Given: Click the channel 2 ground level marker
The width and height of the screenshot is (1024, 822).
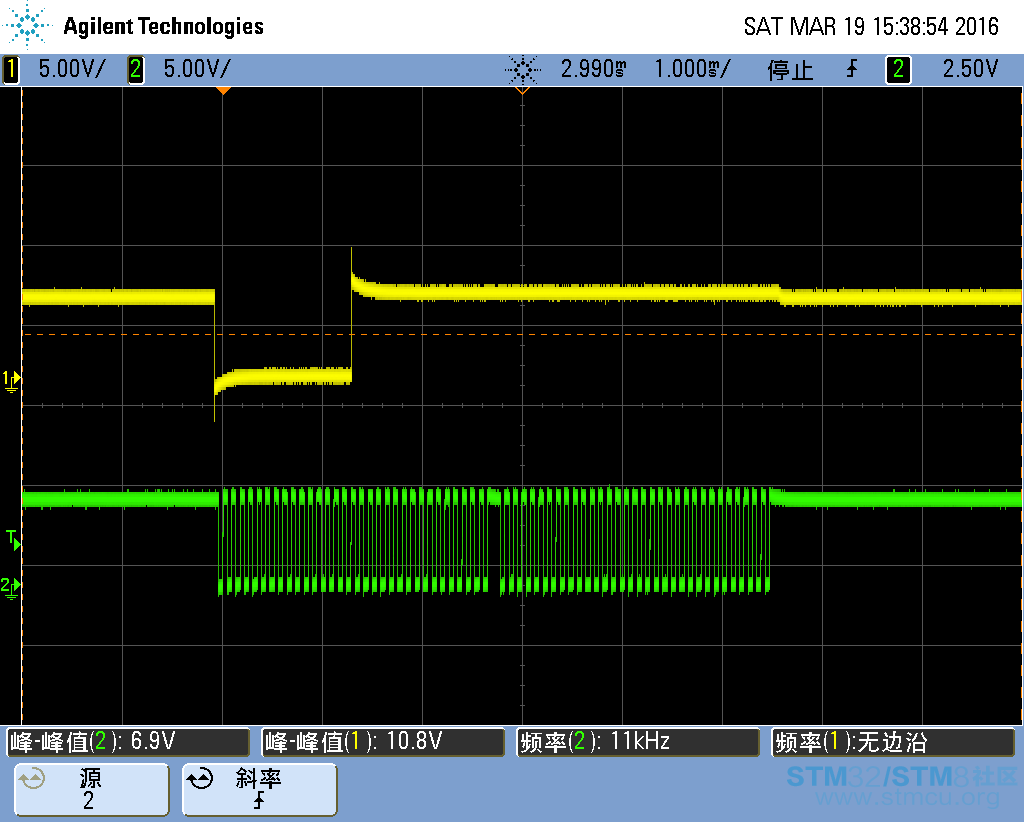Looking at the screenshot, I should 10,587.
